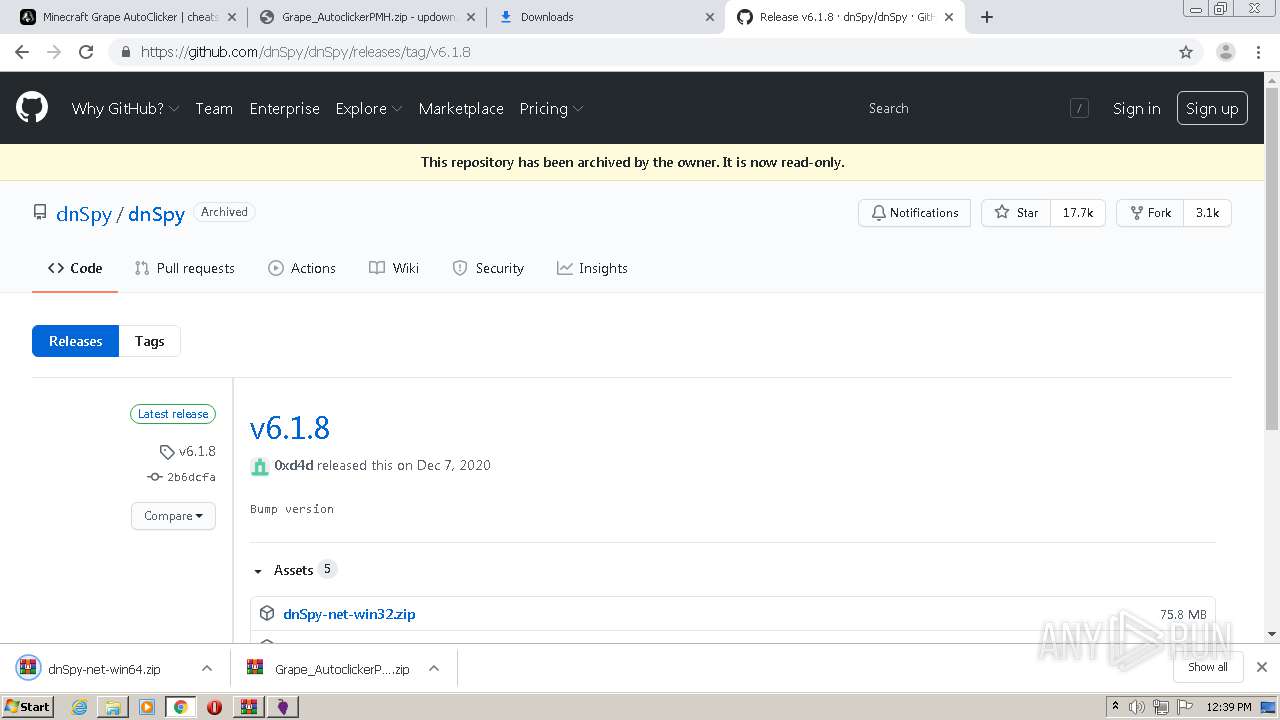Open the 3.1k forks count

[1207, 213]
